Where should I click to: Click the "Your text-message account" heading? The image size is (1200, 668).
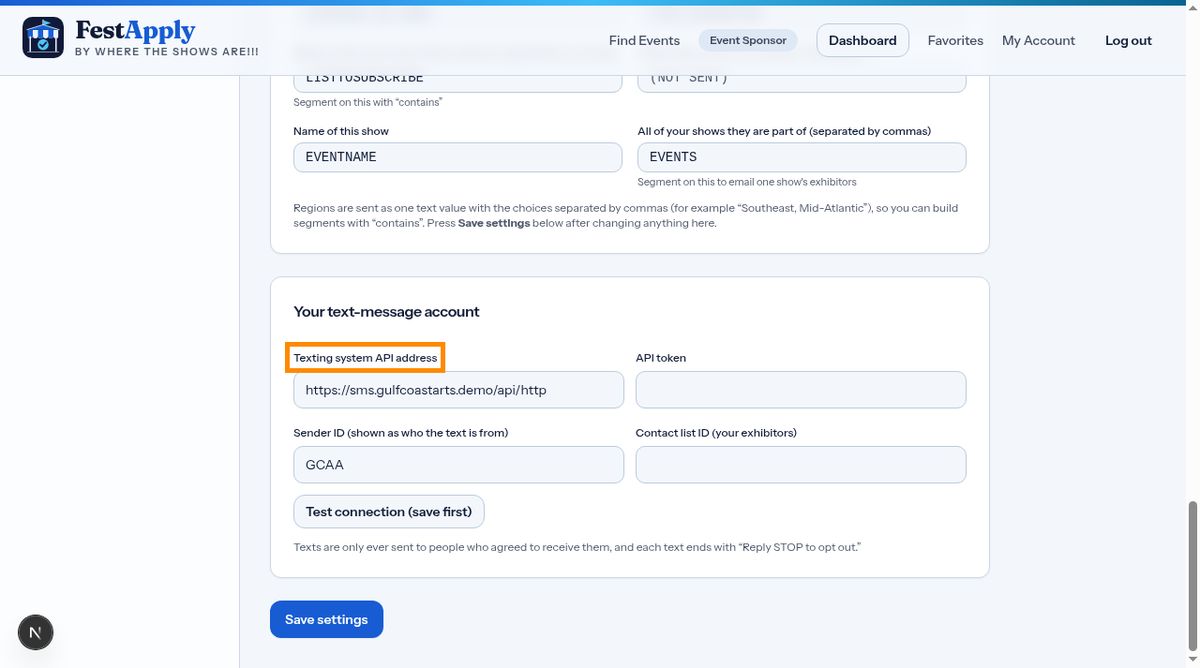386,312
